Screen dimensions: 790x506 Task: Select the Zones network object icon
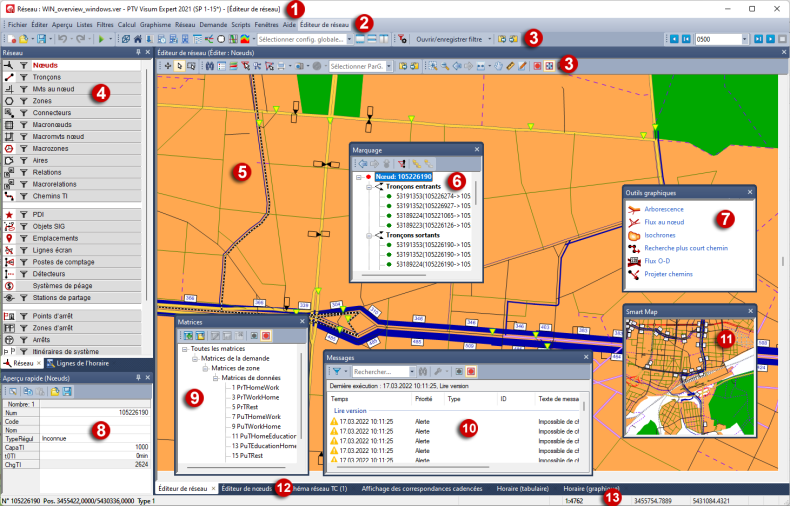pos(9,101)
